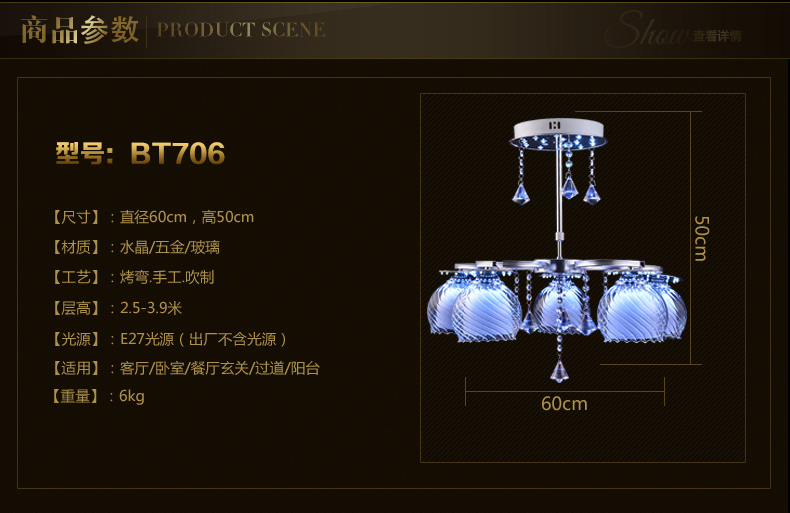790x513 pixels.
Task: Click the 光源 E27 light source line
Action: [x=168, y=339]
